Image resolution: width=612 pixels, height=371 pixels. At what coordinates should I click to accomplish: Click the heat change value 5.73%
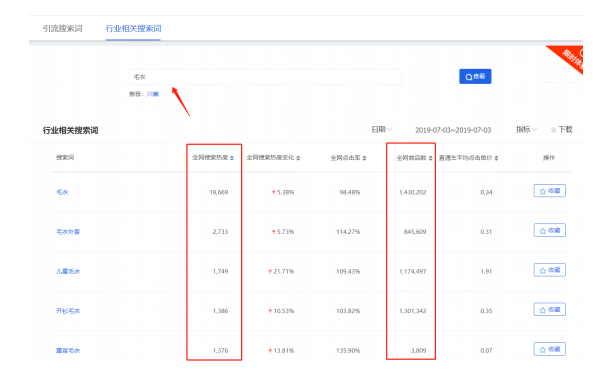285,232
